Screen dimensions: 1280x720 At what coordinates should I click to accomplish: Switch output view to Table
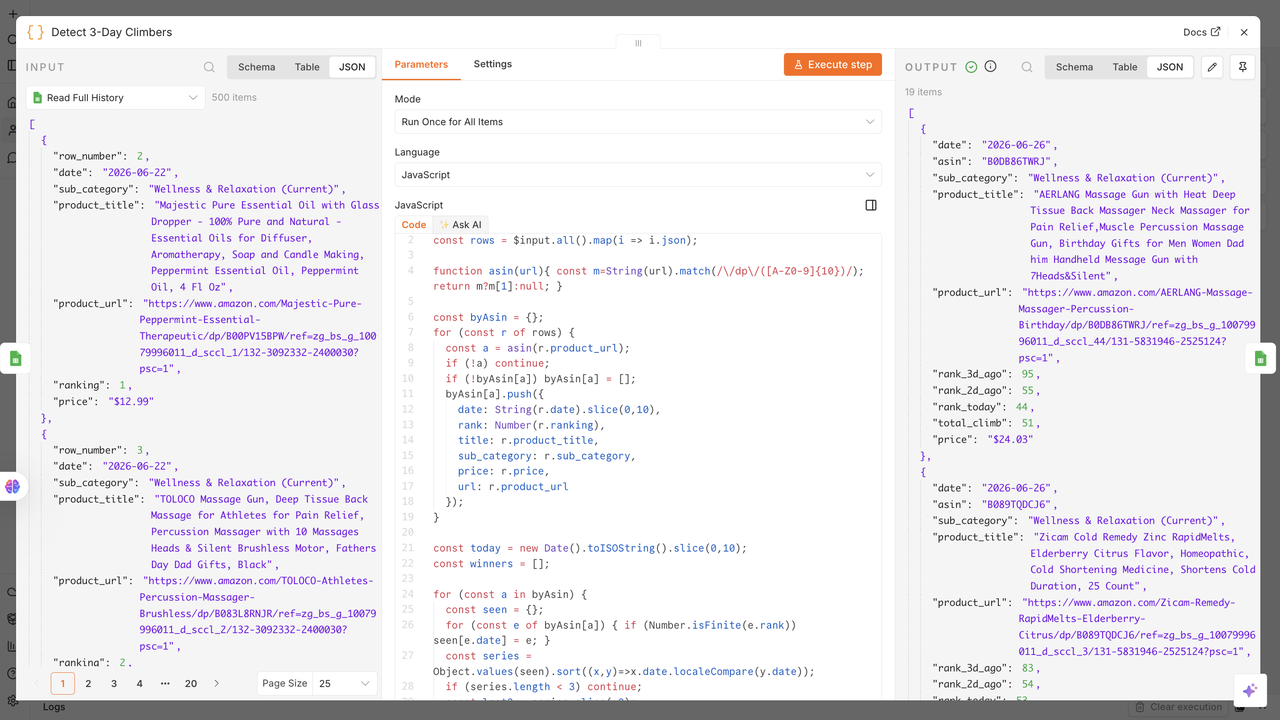pos(1125,67)
